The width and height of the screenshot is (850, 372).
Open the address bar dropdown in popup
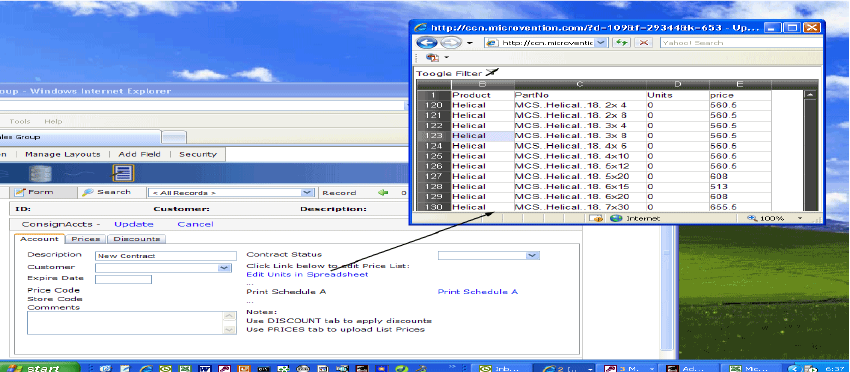pos(601,43)
